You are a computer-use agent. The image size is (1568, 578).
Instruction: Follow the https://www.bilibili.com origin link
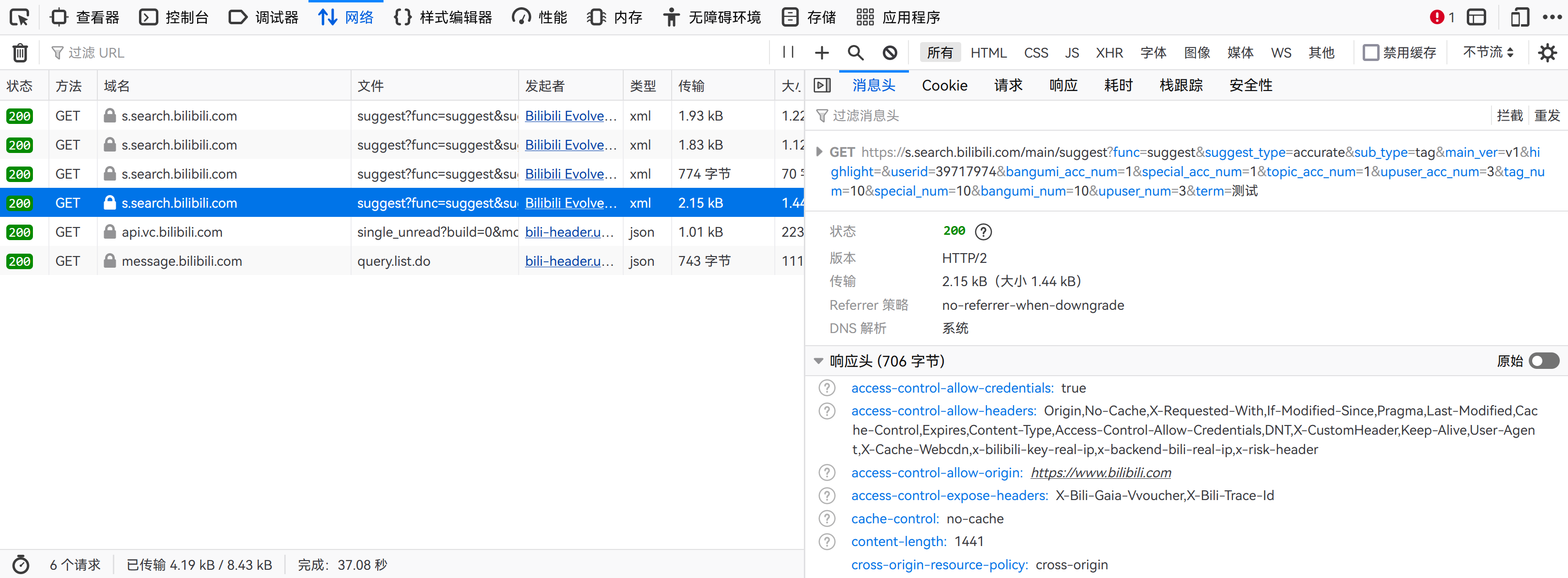[1101, 472]
